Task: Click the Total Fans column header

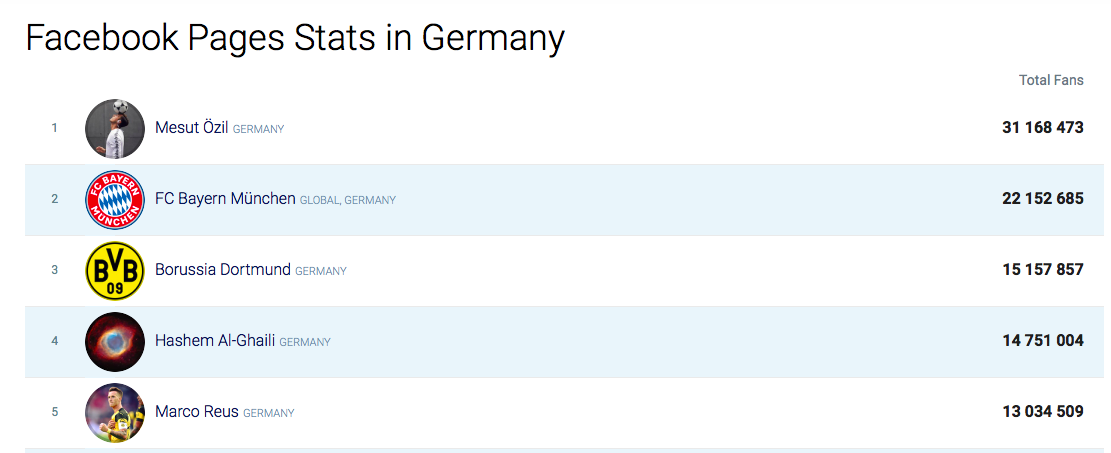Action: [x=1051, y=80]
